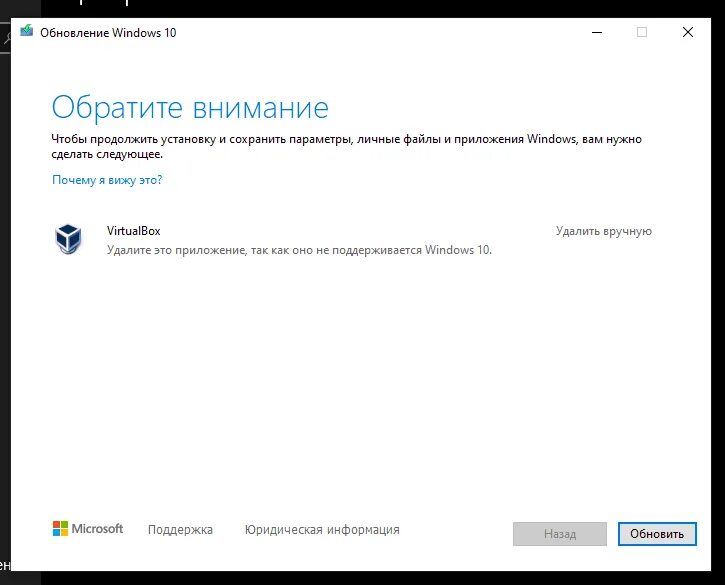Click the disabled 'Назад' button
This screenshot has width=725, height=585.
point(560,534)
